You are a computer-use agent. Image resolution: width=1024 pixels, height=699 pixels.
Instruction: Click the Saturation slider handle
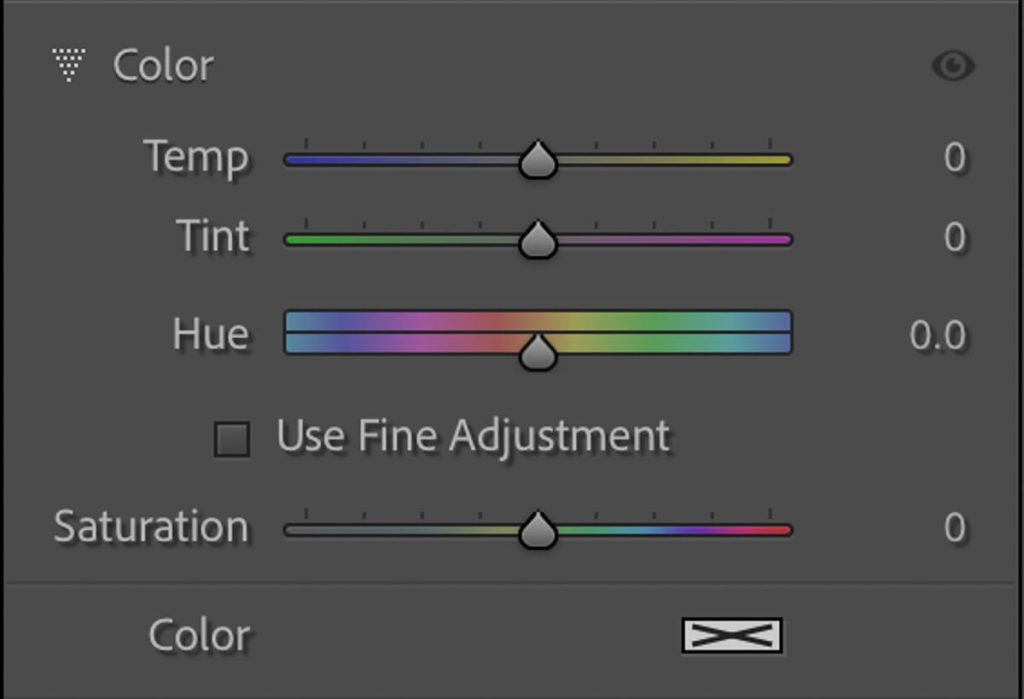click(x=537, y=530)
